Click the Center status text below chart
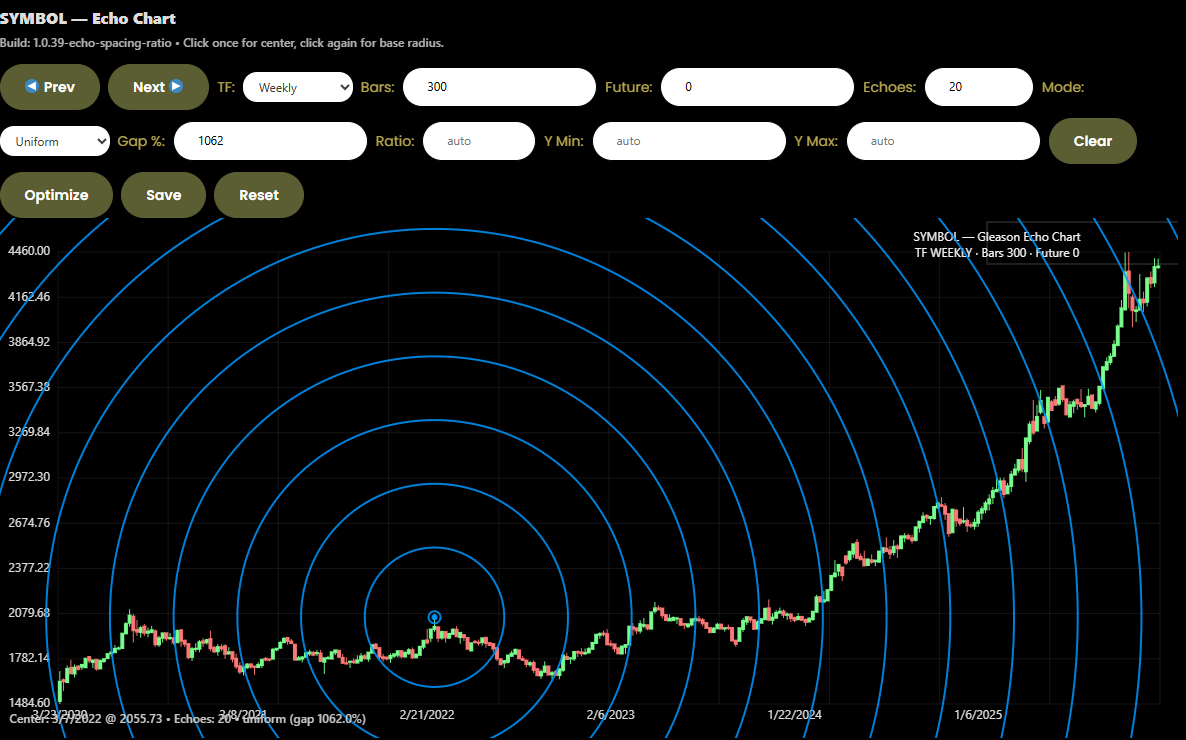 (187, 719)
